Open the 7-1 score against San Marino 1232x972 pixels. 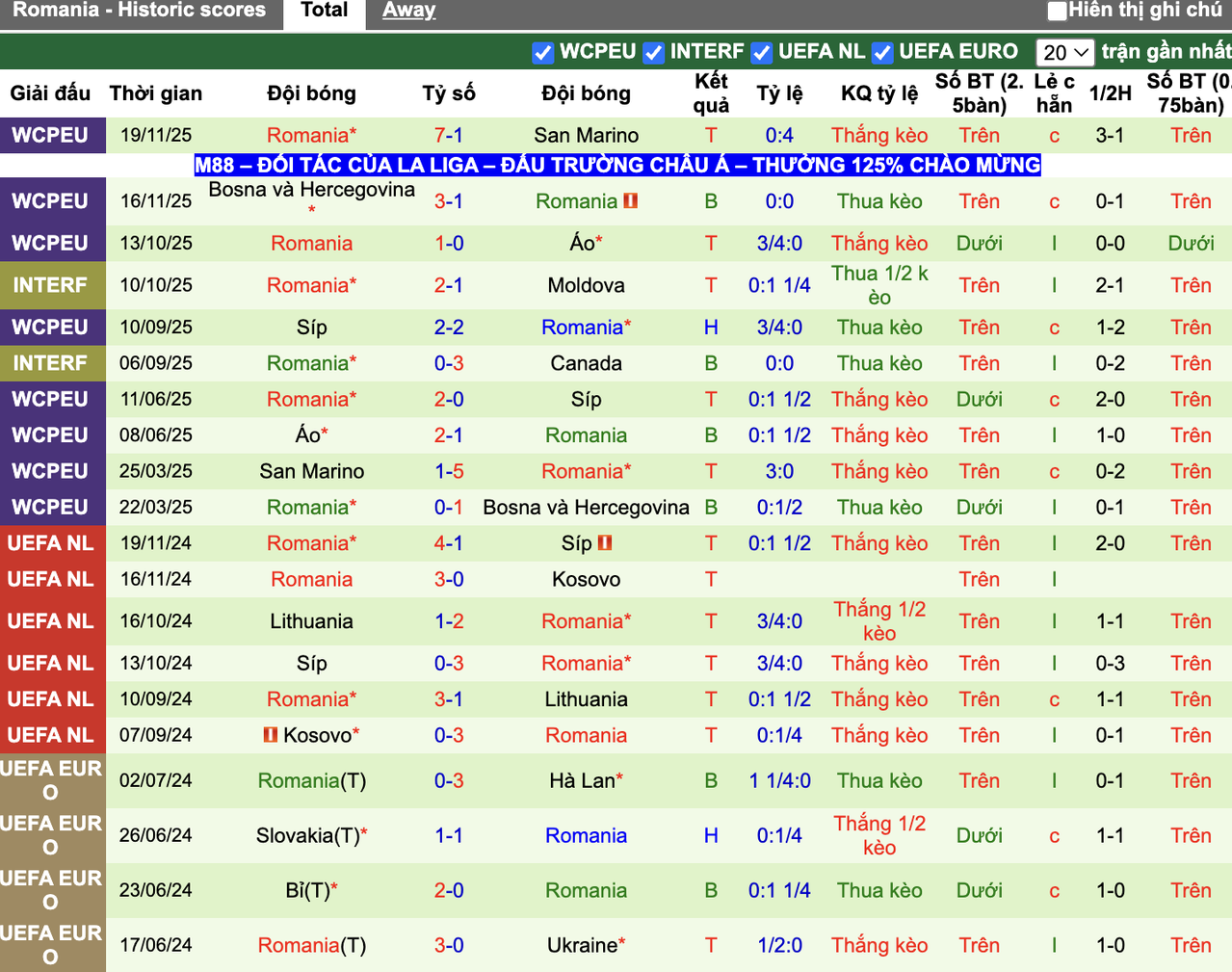point(448,135)
